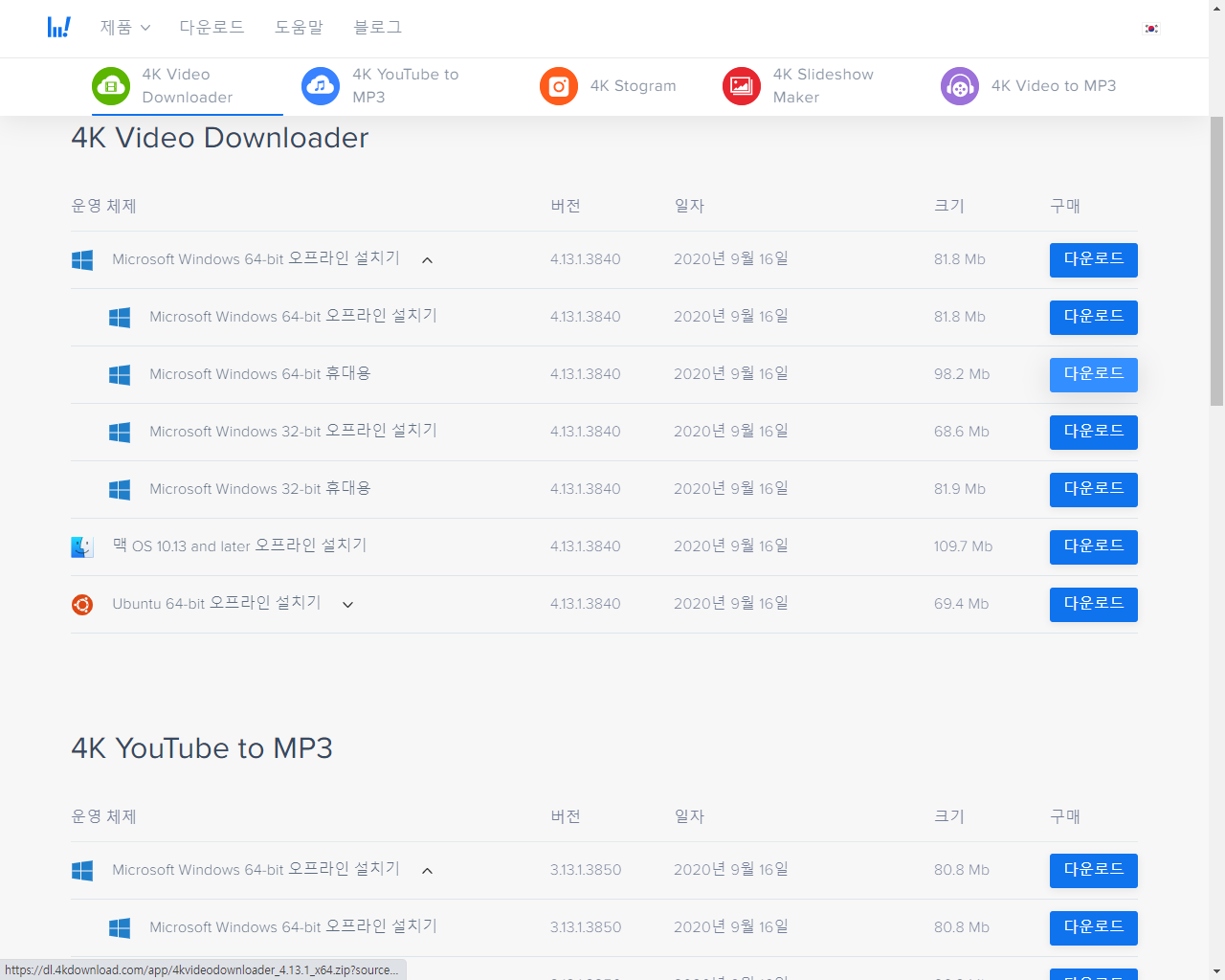The width and height of the screenshot is (1225, 980).
Task: Download Windows 32-bit 오프라인 설치기 68.6 Mb
Action: point(1094,433)
